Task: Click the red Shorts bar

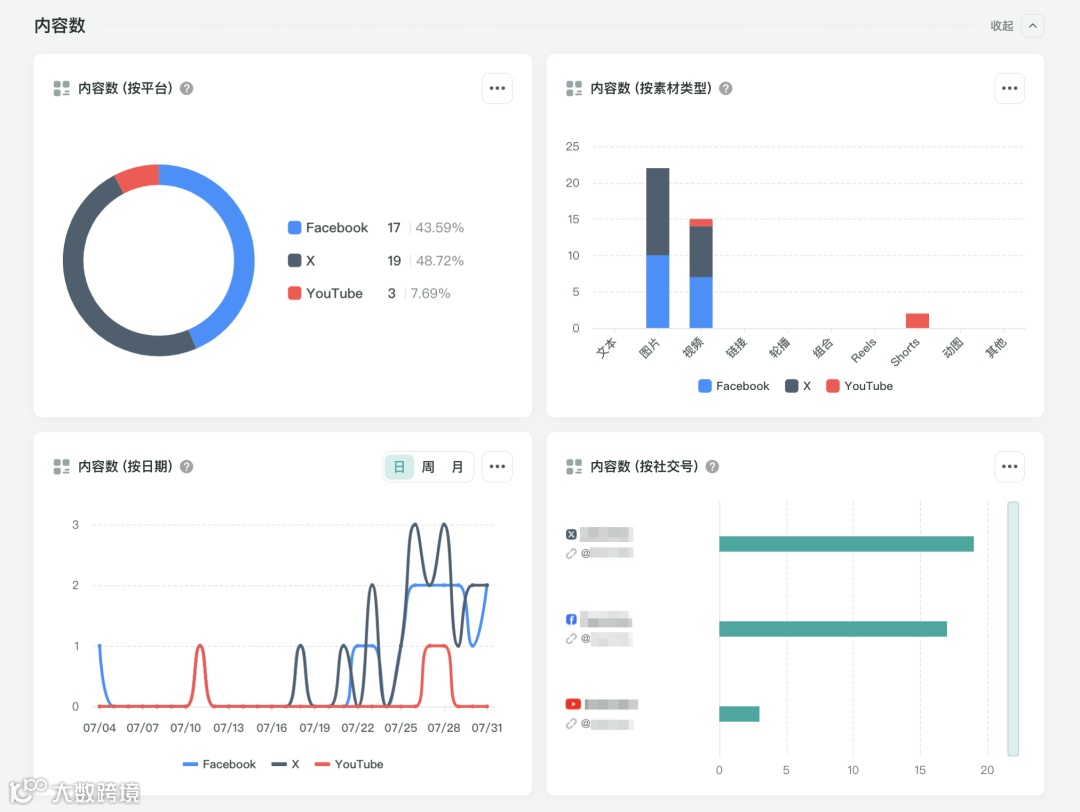Action: click(x=917, y=321)
